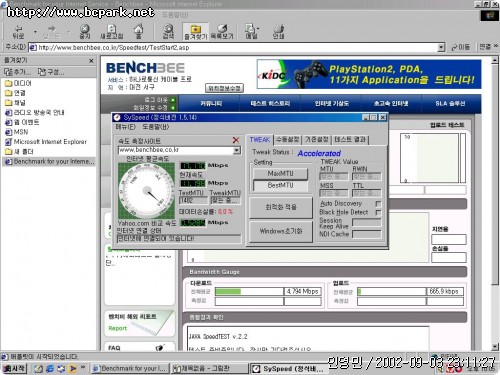Click the Windows reset button
Screen dimensions: 500x375
281,231
